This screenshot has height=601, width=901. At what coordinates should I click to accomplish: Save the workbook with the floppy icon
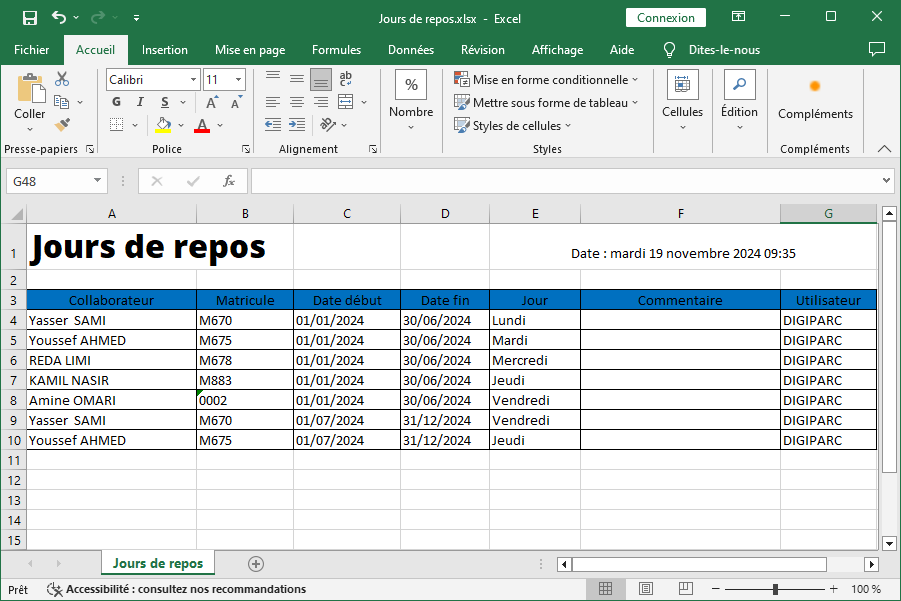click(x=30, y=18)
